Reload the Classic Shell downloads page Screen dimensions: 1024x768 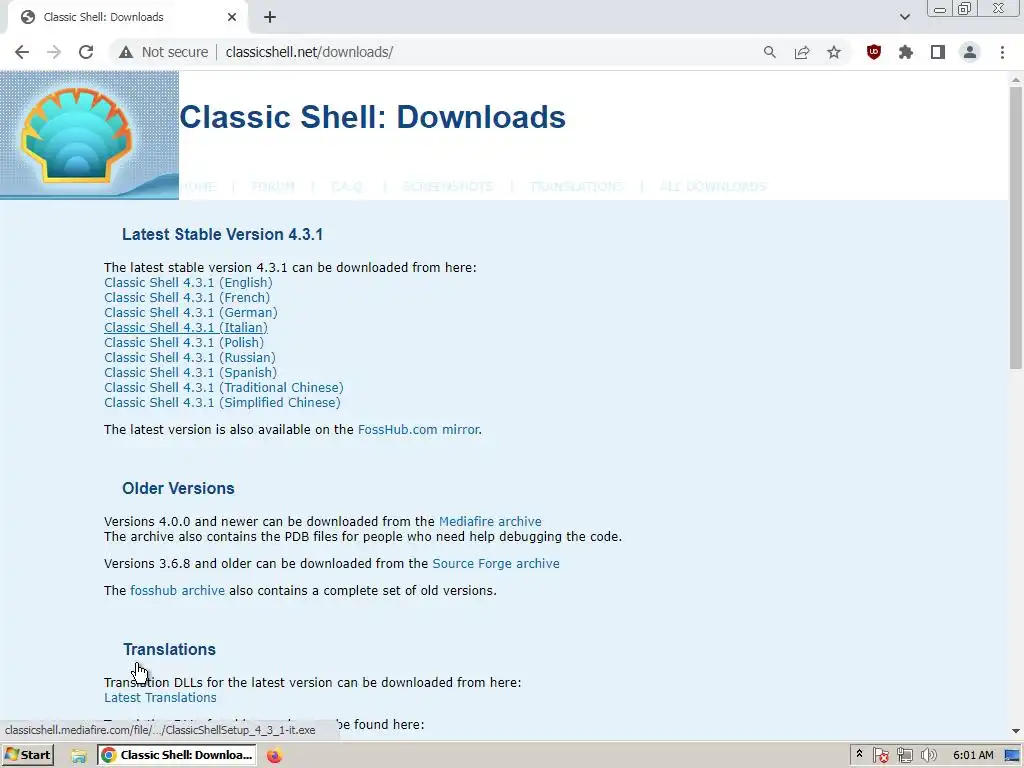click(x=86, y=52)
